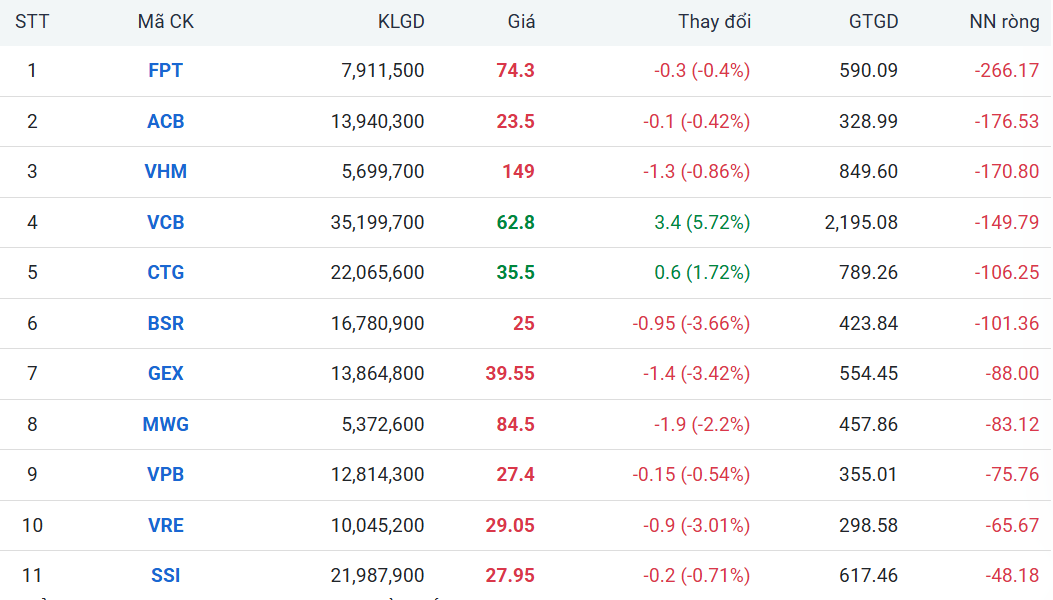The width and height of the screenshot is (1053, 600).
Task: Click CTG change 0.6 (1.72%)
Action: coord(702,273)
